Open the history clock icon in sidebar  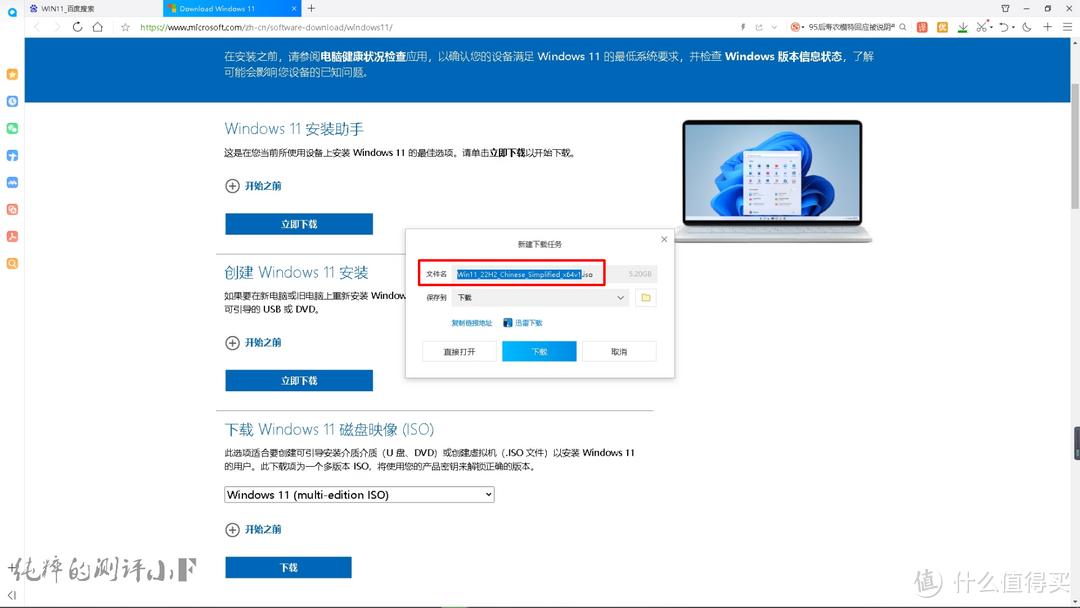tap(12, 100)
